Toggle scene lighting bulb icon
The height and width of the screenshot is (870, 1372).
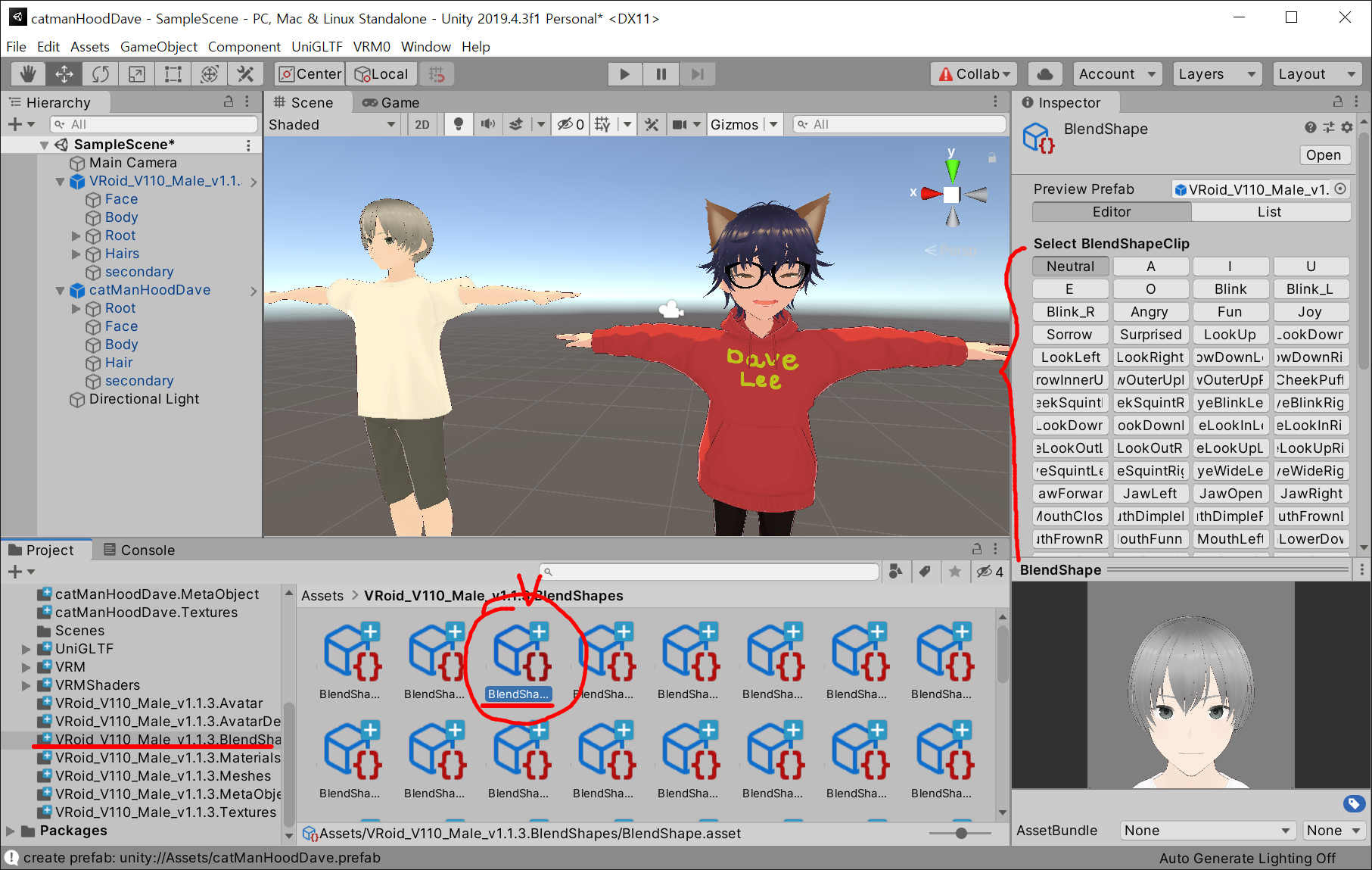click(x=459, y=125)
